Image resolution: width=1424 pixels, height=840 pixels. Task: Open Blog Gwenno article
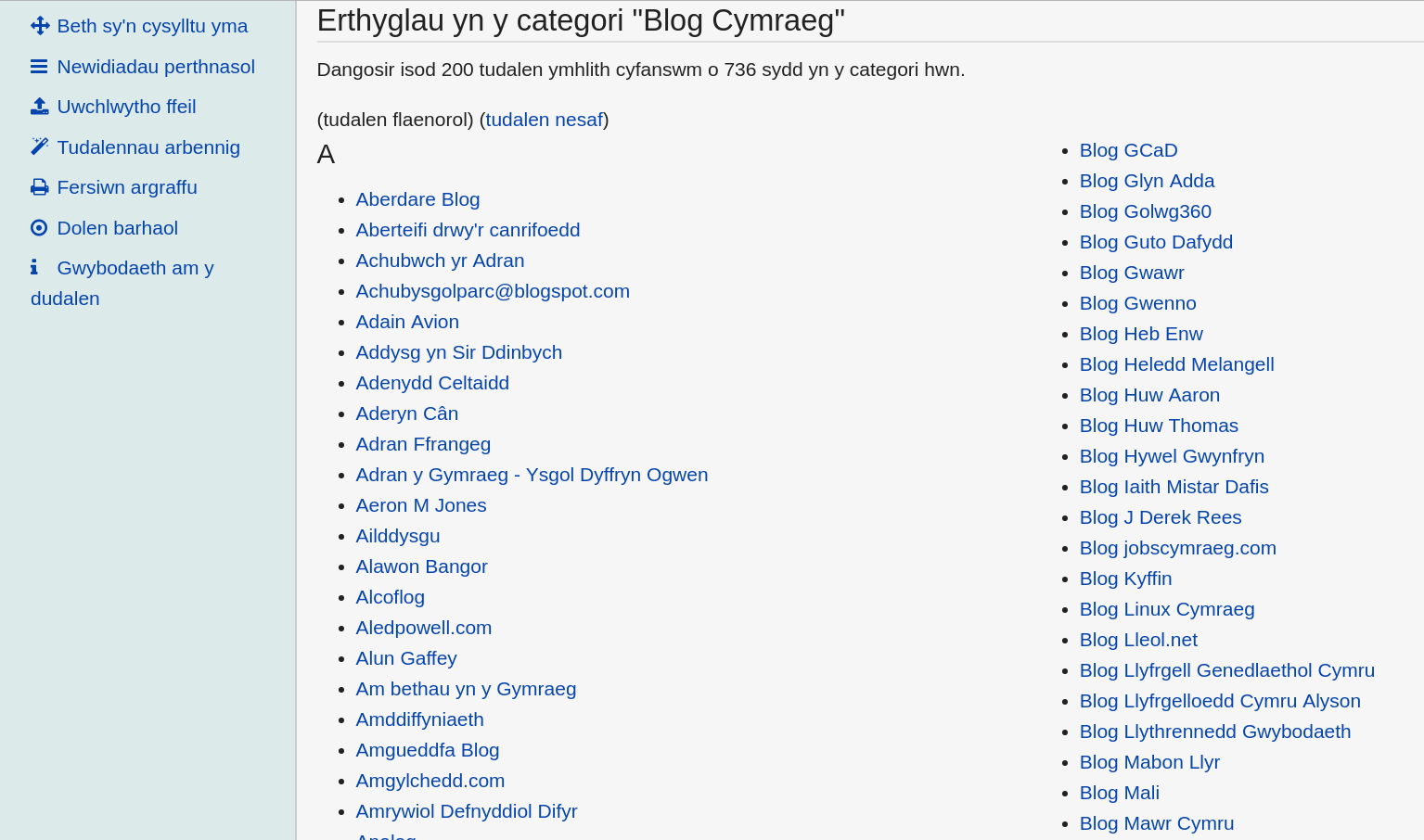(1137, 303)
